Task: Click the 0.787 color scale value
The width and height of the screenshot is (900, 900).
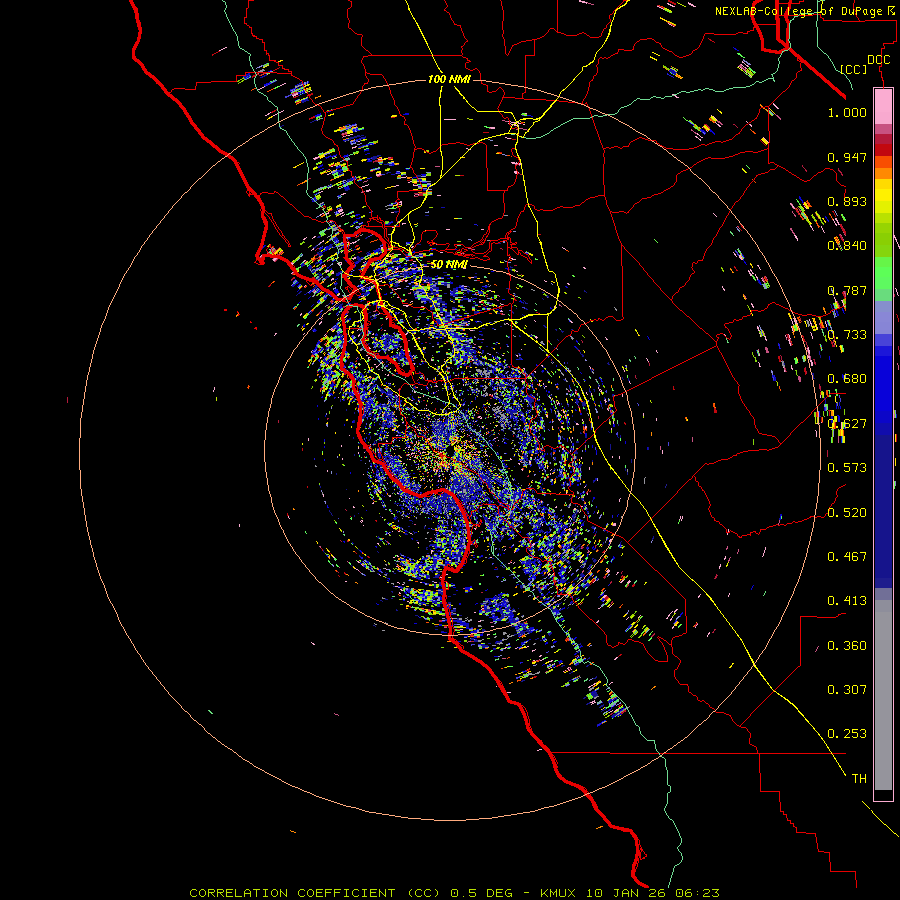Action: tap(847, 290)
